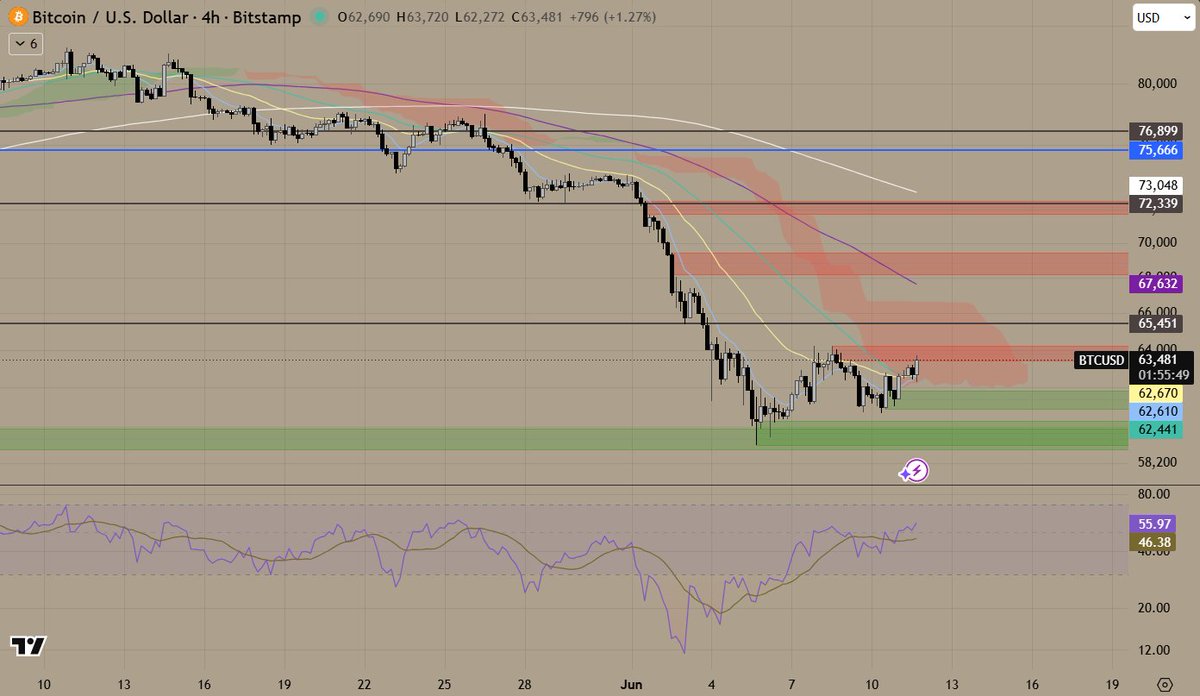
Task: Click the 72,339 price level label
Action: pos(1155,204)
